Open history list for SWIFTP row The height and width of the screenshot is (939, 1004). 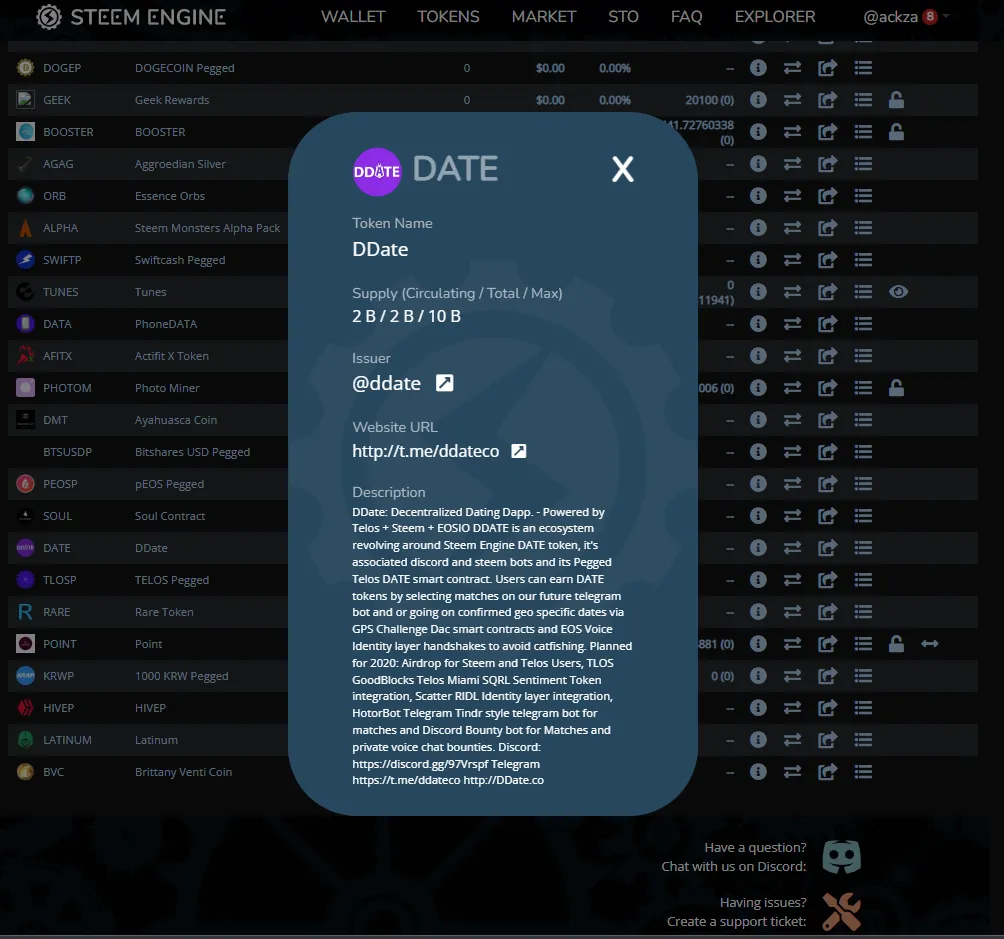tap(863, 259)
